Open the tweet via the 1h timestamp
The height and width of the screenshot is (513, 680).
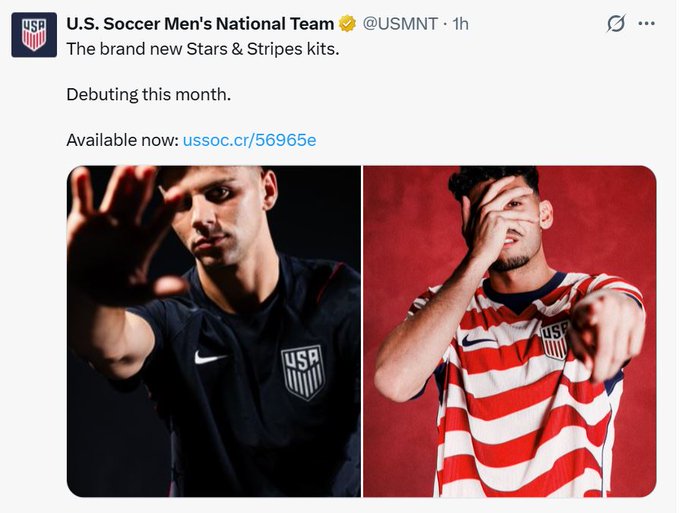tap(460, 23)
